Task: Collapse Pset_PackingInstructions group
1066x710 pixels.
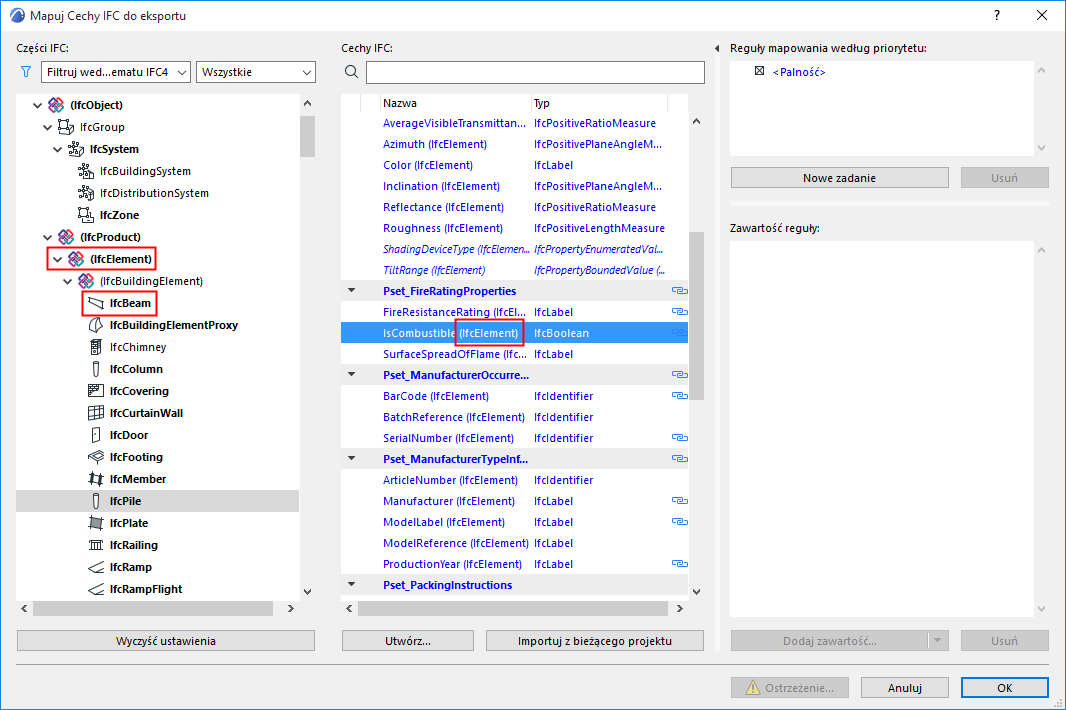Action: (351, 584)
